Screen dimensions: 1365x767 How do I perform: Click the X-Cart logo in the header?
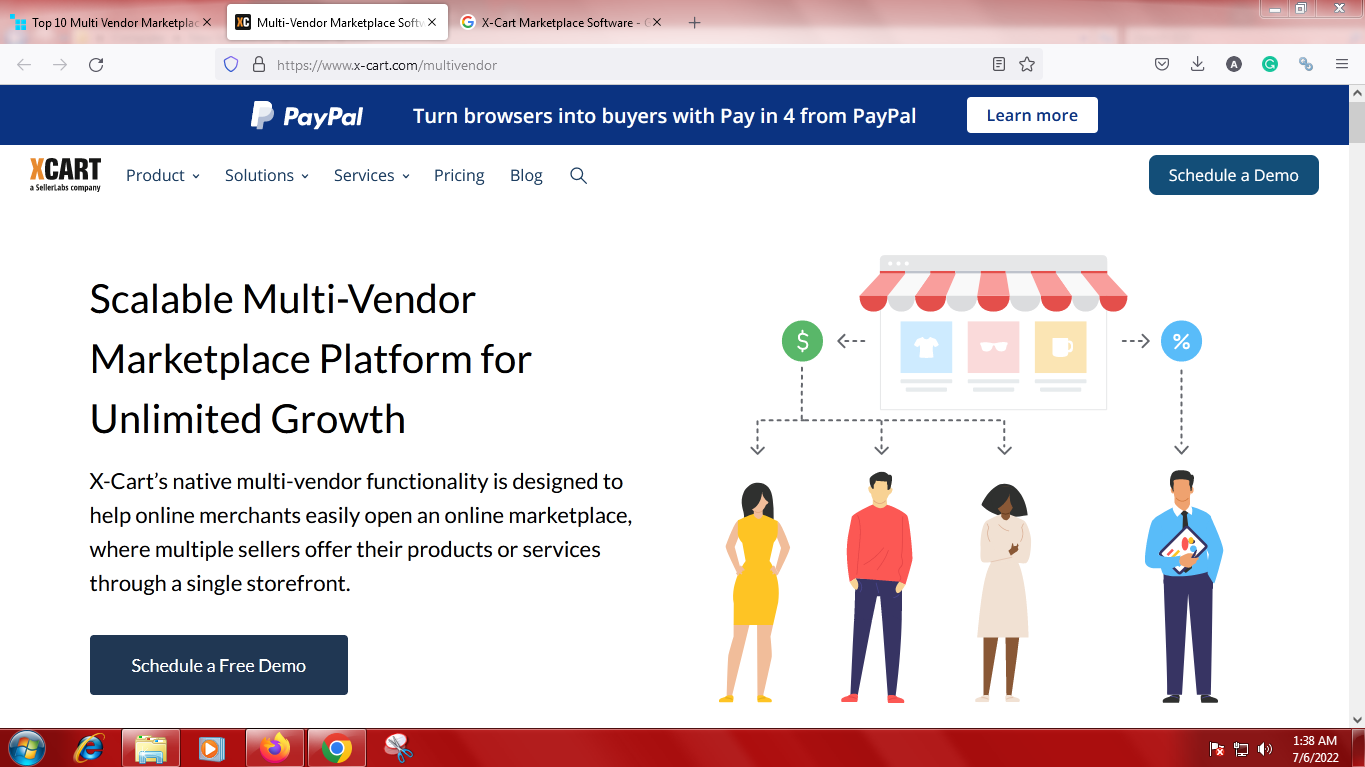coord(65,175)
